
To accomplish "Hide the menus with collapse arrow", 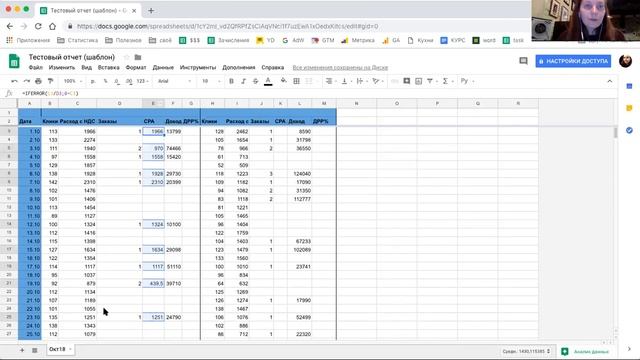I will [609, 81].
